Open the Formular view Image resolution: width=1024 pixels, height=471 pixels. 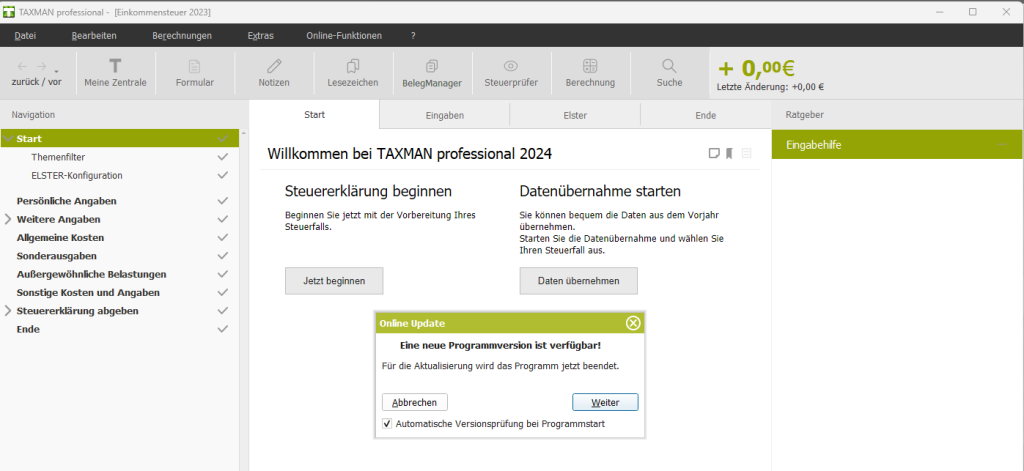[195, 73]
